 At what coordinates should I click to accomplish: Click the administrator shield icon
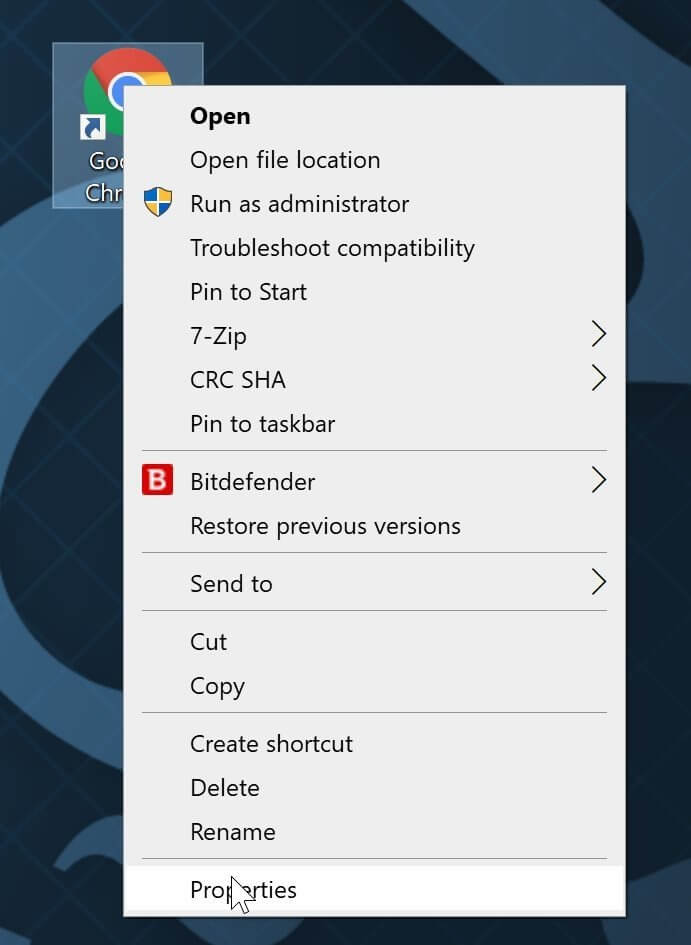coord(157,203)
